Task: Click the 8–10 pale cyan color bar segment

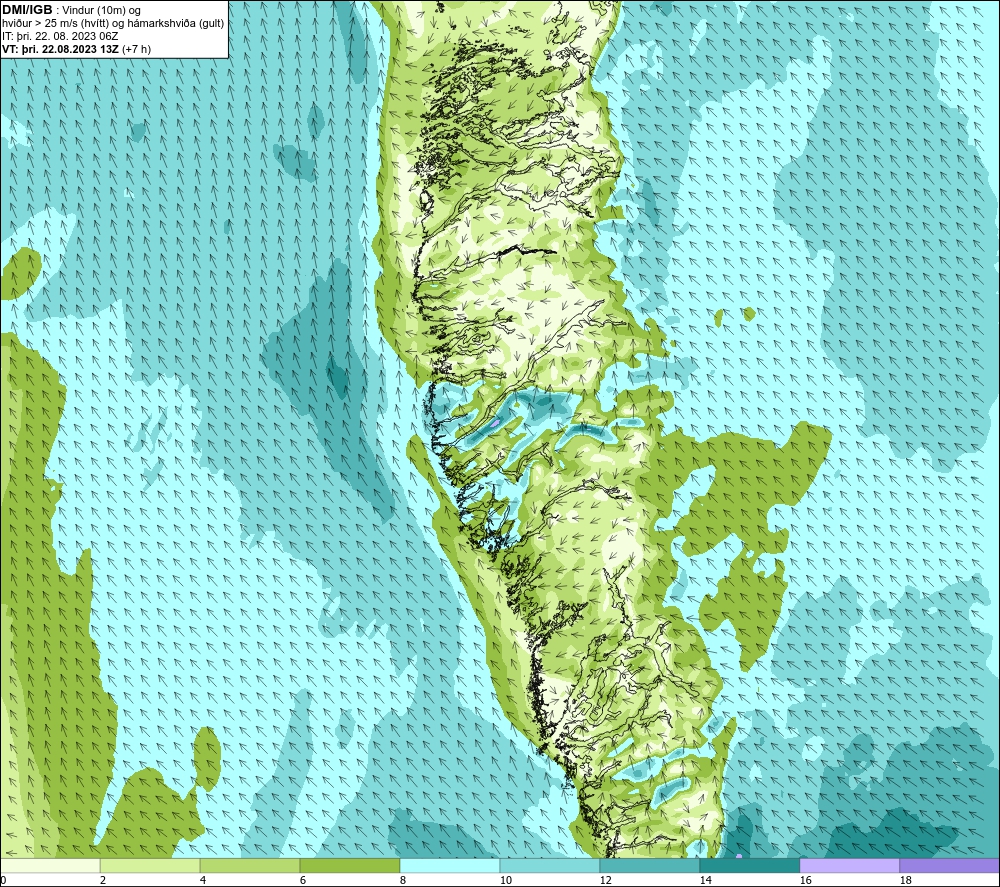Action: [450, 865]
